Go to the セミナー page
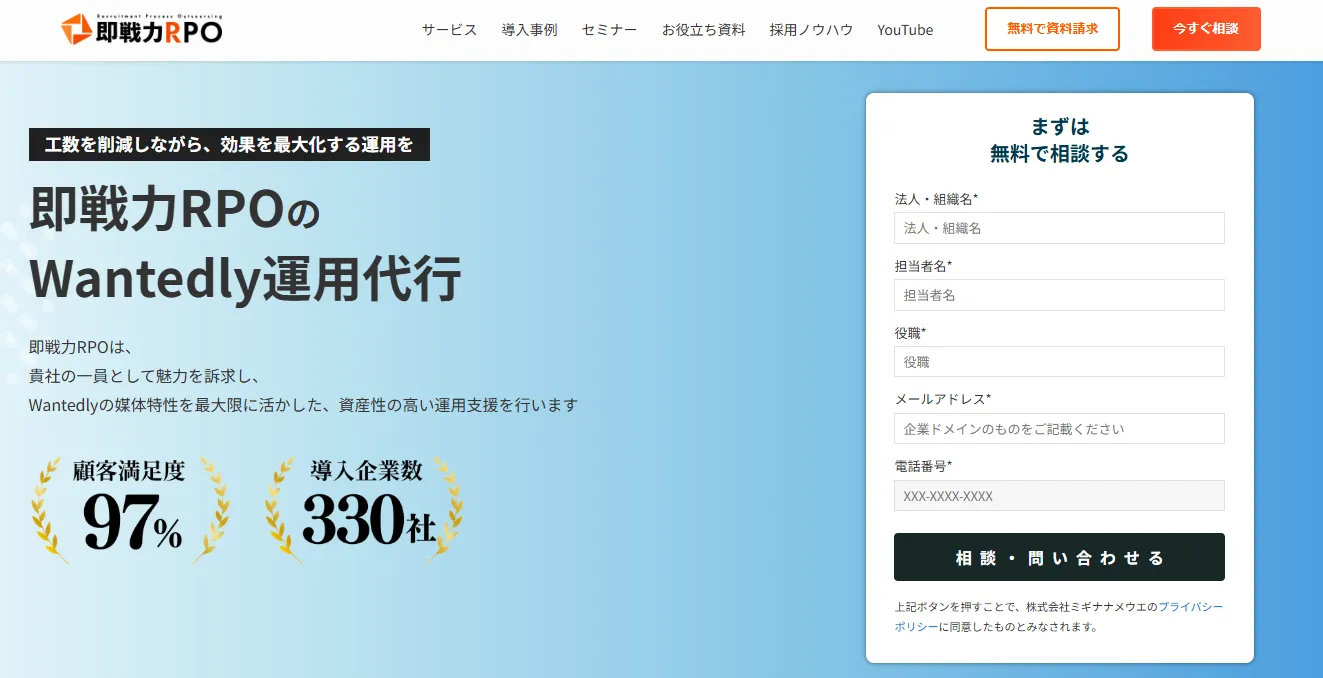The height and width of the screenshot is (678, 1323). pyautogui.click(x=609, y=30)
